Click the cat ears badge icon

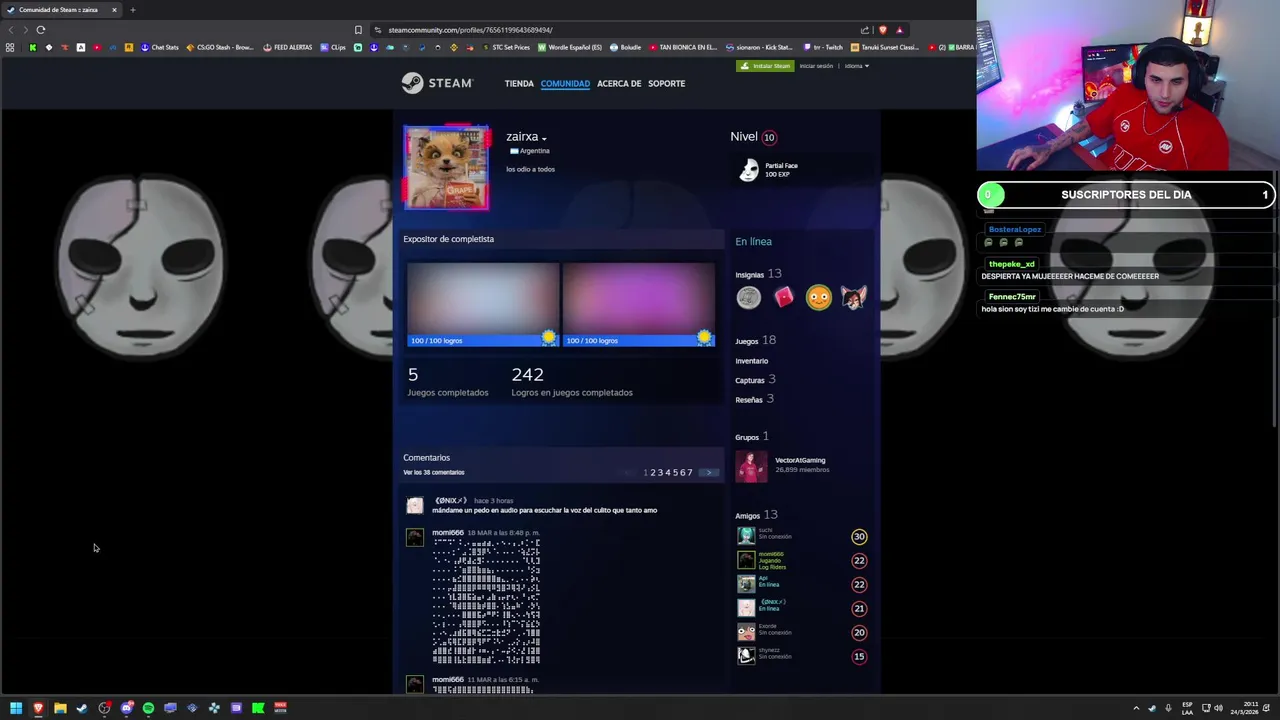853,297
